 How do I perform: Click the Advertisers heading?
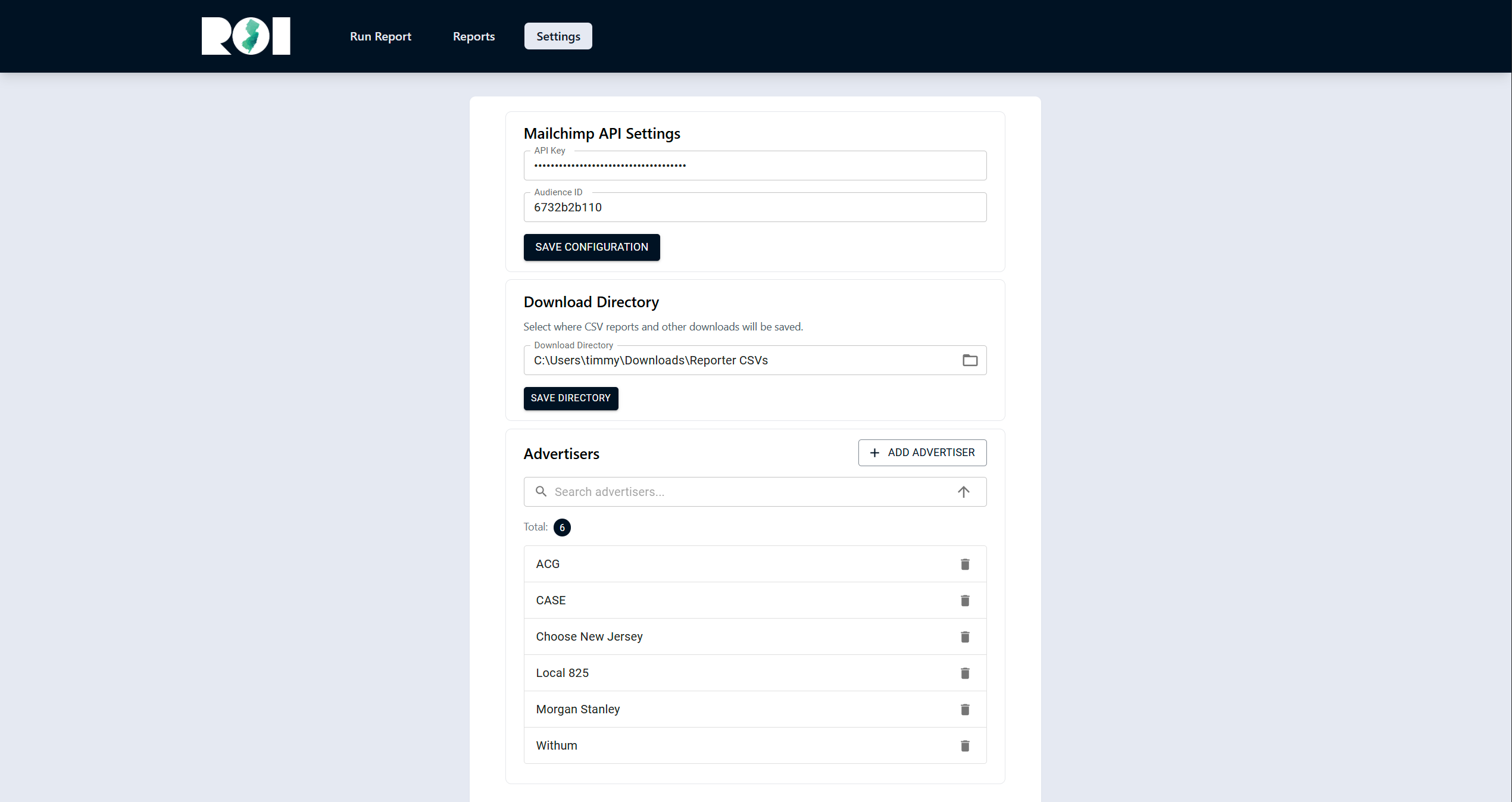point(561,454)
